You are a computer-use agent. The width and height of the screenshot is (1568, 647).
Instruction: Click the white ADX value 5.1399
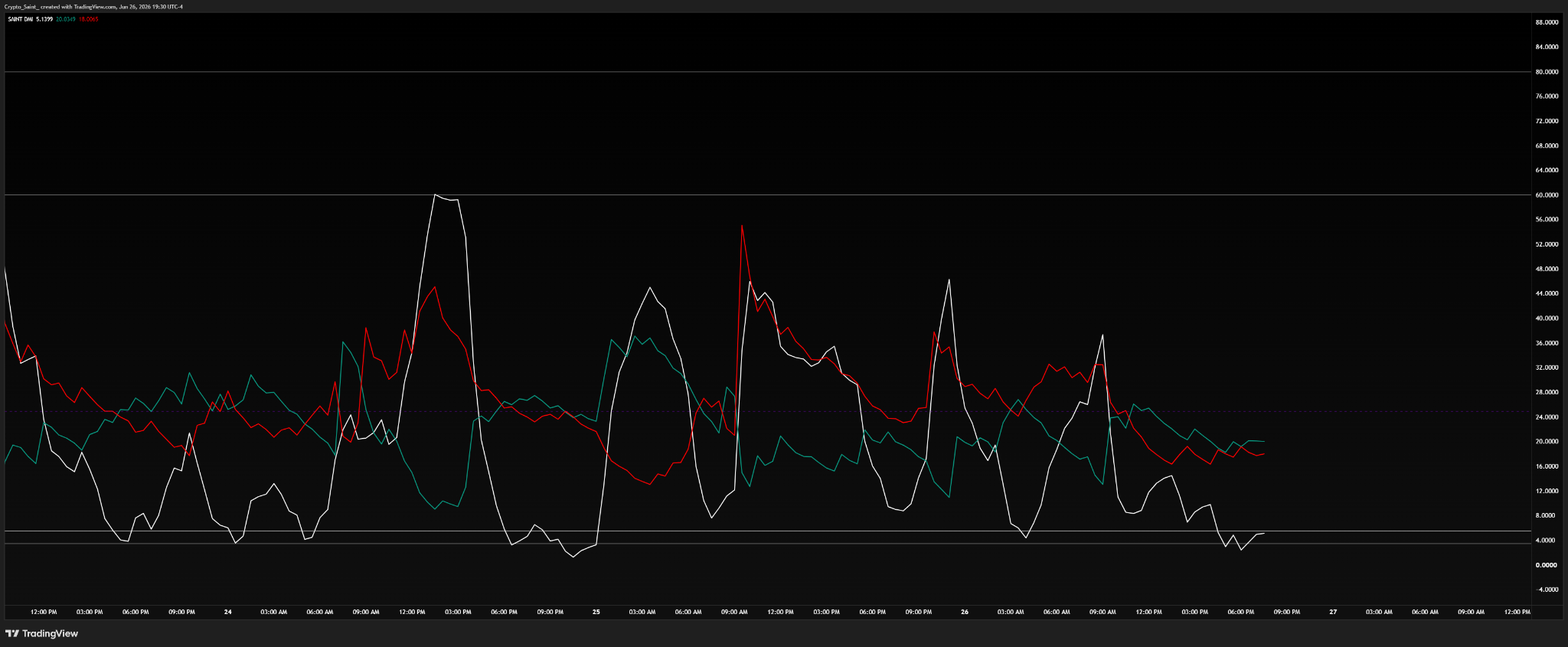[x=44, y=19]
